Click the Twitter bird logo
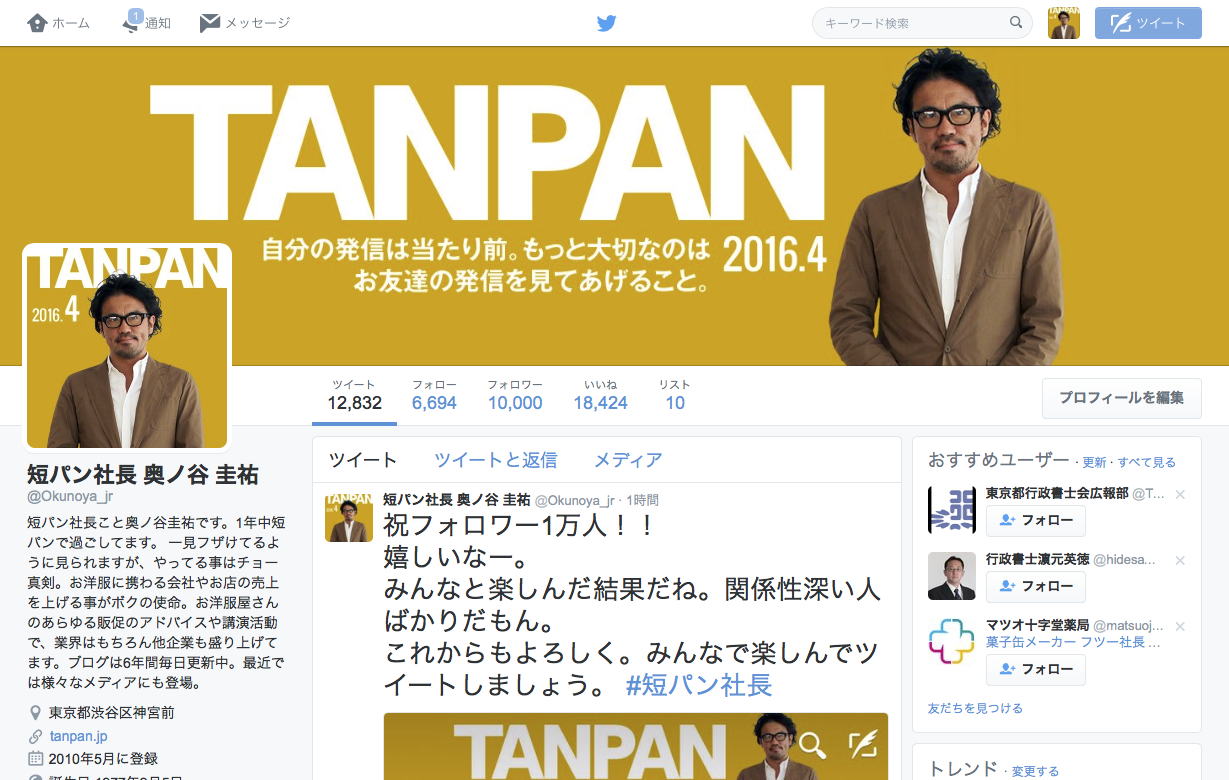1229x780 pixels. pos(606,22)
